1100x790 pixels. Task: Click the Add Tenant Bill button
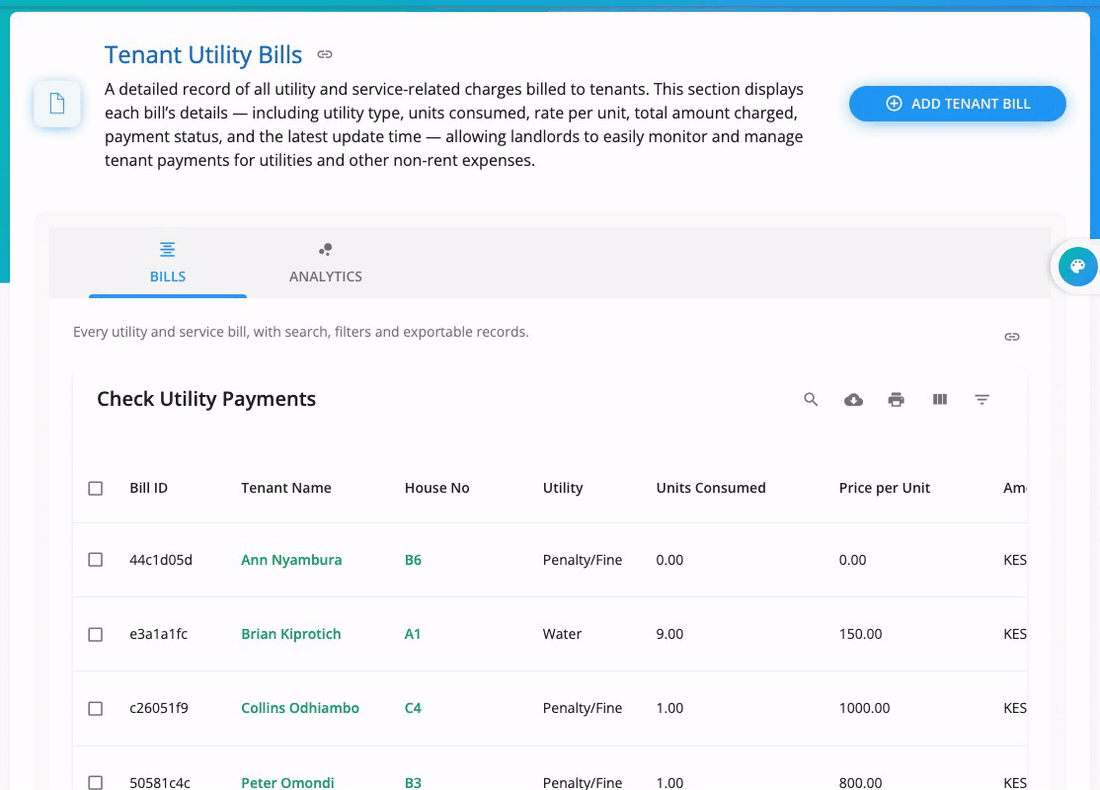coord(958,104)
